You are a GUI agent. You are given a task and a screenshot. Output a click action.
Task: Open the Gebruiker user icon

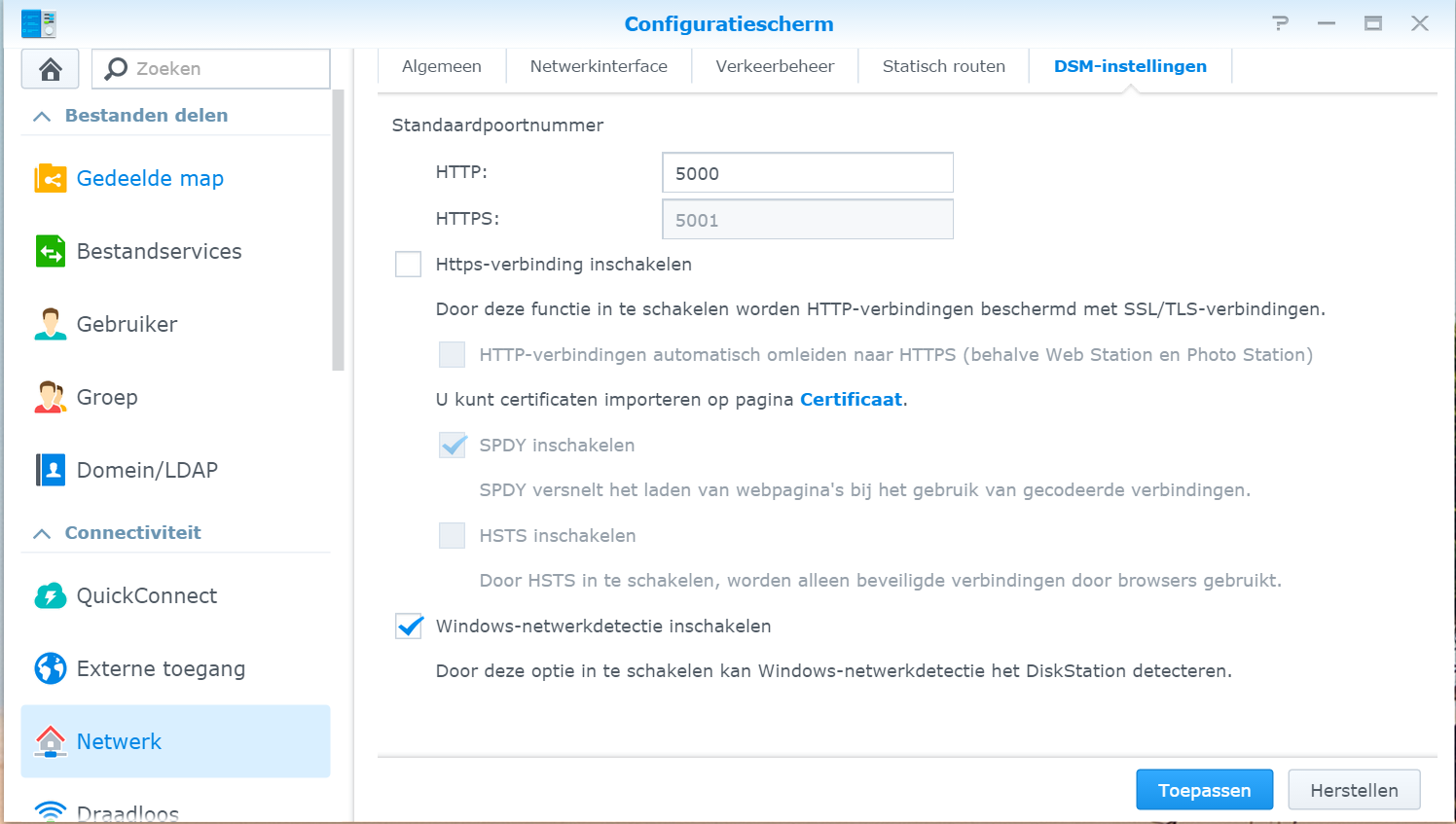coord(51,324)
